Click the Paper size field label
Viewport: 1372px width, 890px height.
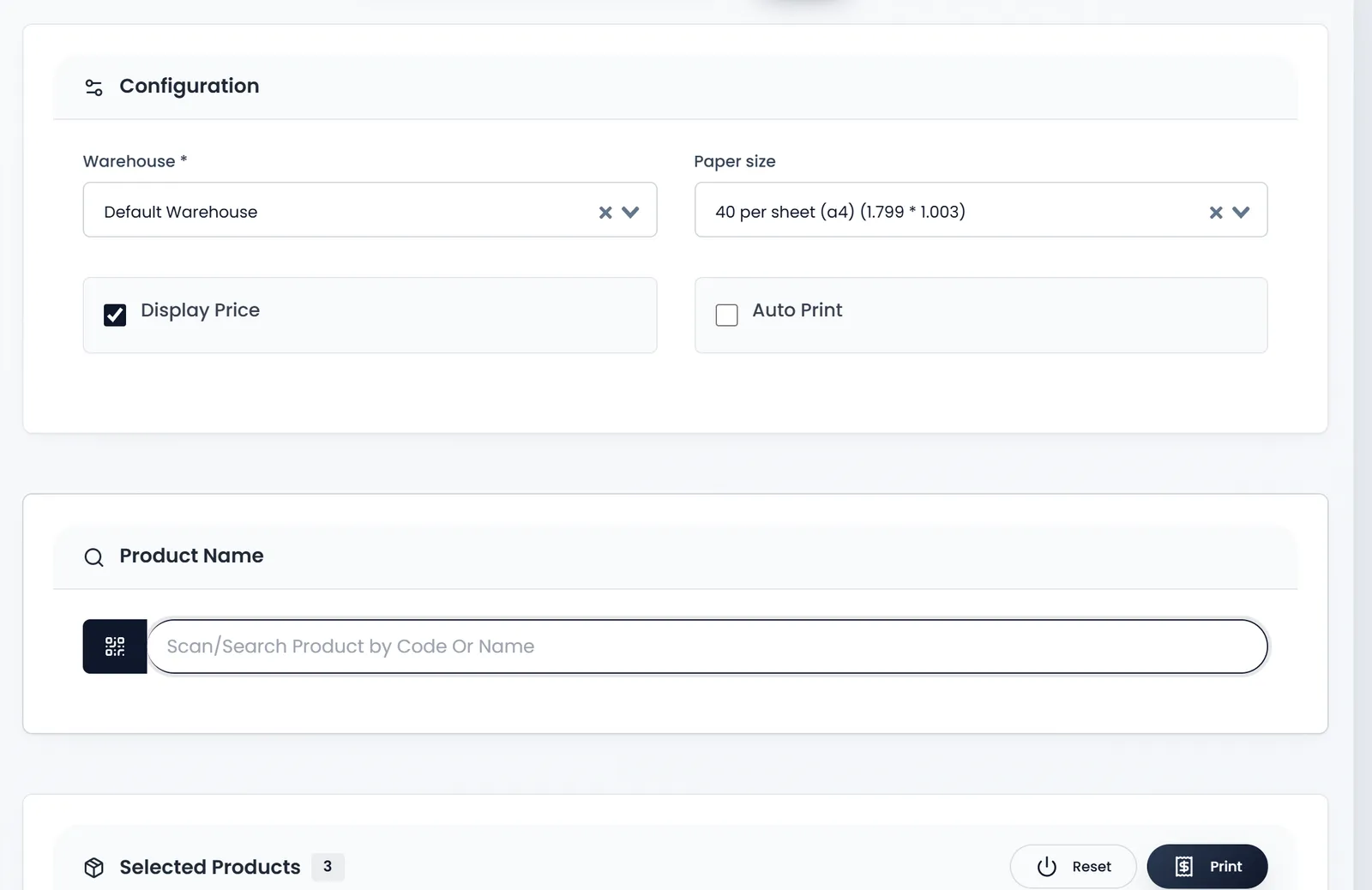735,161
